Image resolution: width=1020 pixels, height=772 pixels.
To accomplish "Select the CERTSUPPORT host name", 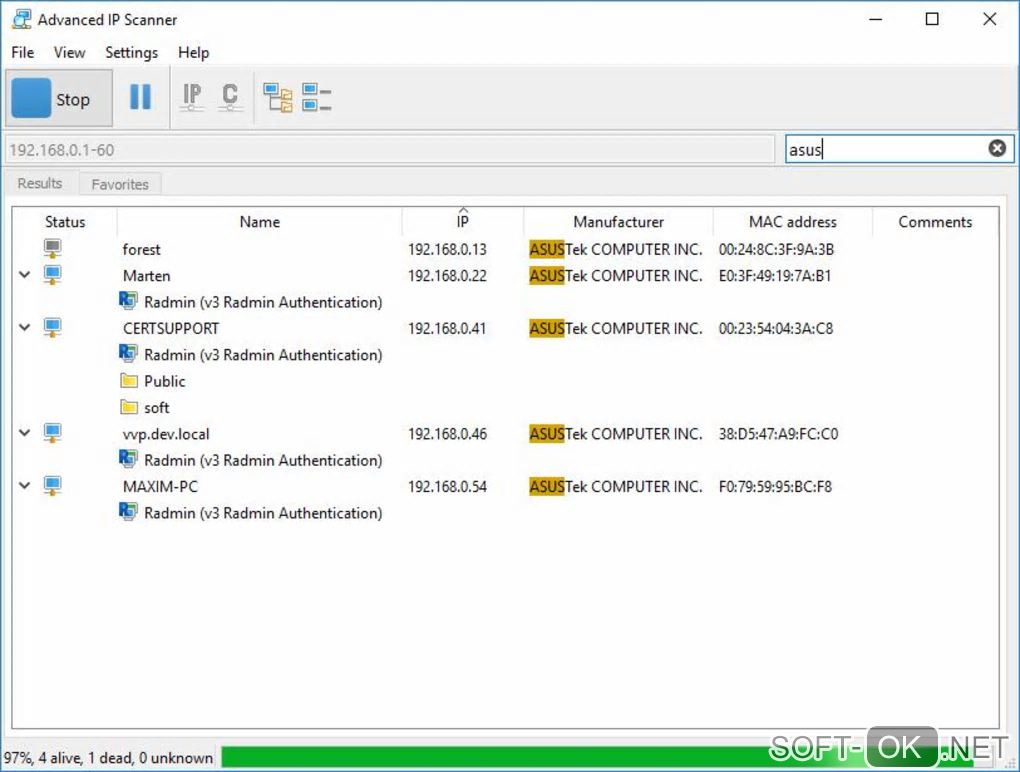I will pyautogui.click(x=170, y=328).
